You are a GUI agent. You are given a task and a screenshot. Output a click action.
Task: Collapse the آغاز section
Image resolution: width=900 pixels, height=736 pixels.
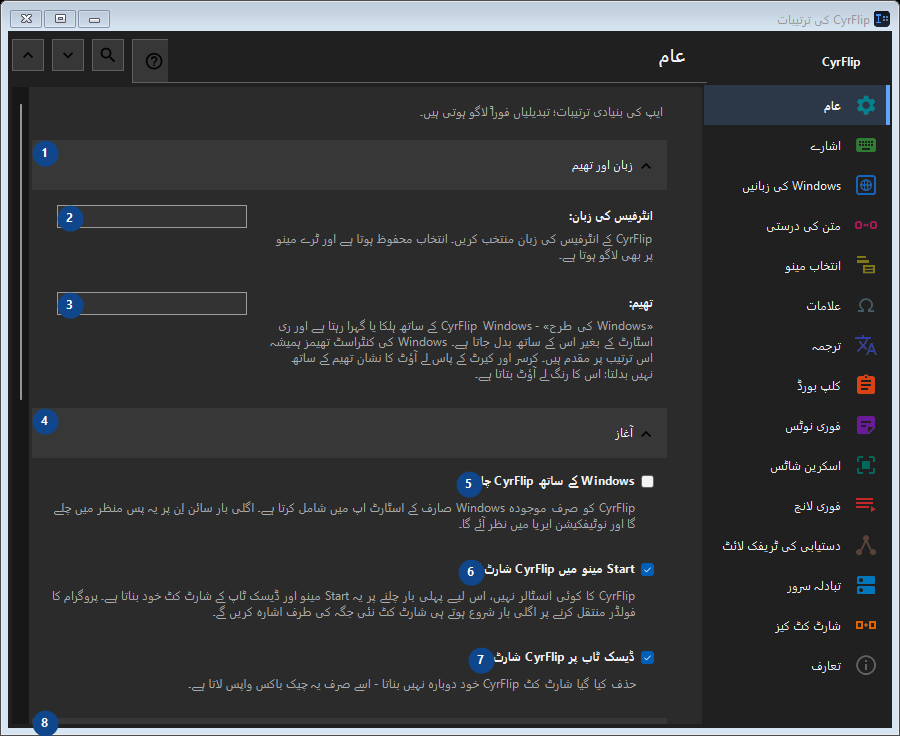point(350,433)
